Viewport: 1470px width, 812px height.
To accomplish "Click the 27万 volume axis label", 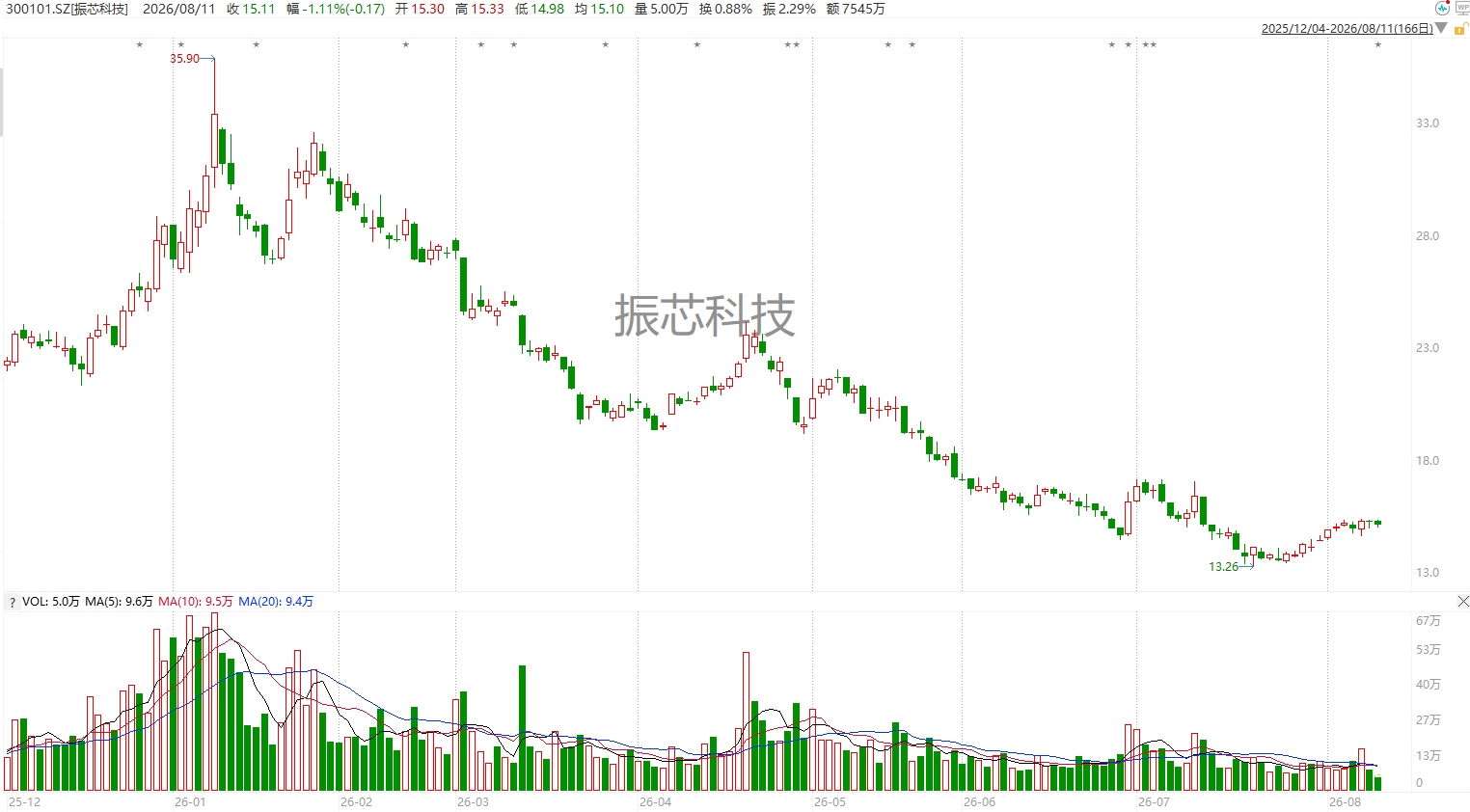I will 1428,720.
